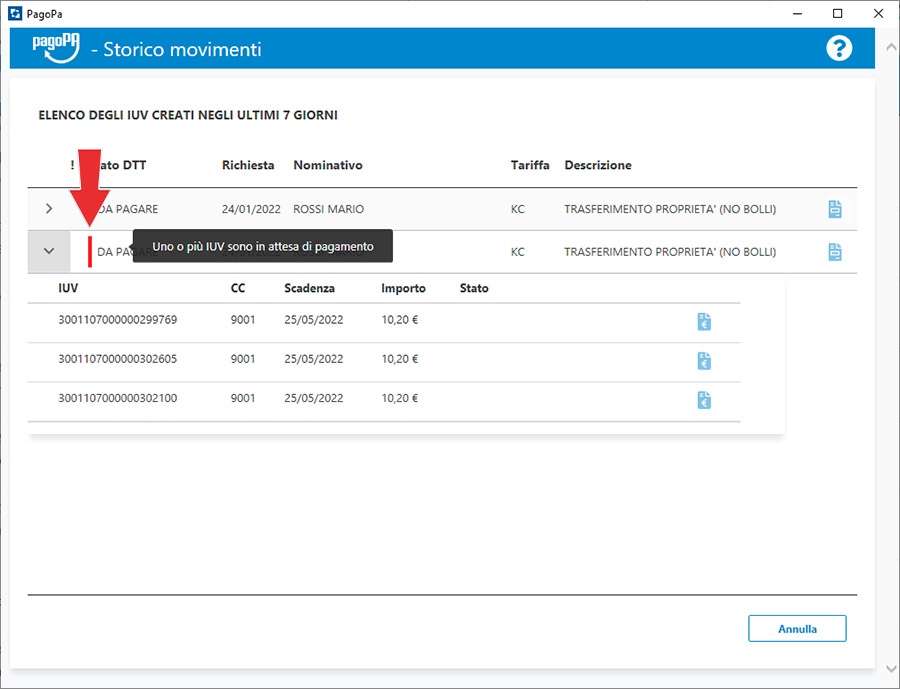Image resolution: width=900 pixels, height=689 pixels.
Task: Click the red pending payment status bar
Action: (90, 252)
